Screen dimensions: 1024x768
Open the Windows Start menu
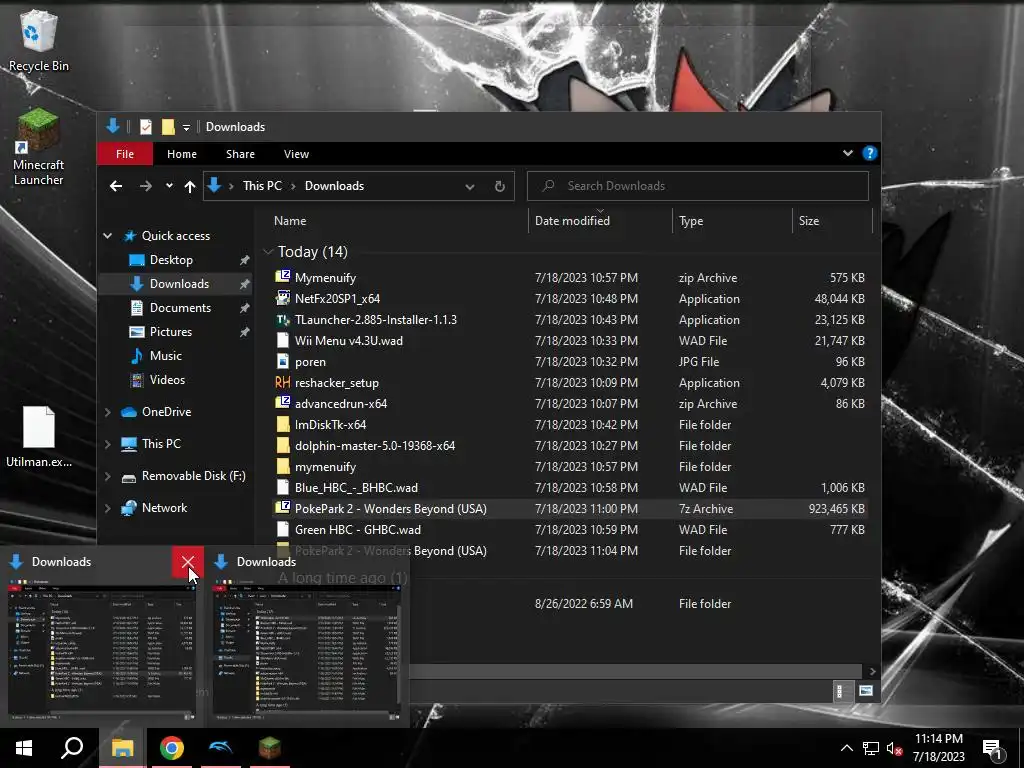pyautogui.click(x=24, y=748)
